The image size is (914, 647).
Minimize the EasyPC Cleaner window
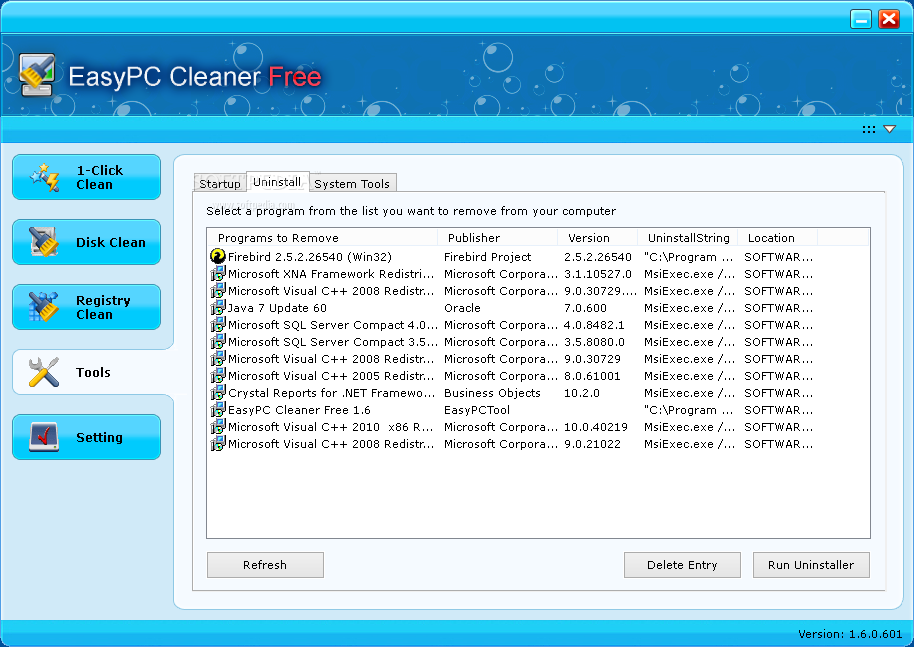(861, 19)
